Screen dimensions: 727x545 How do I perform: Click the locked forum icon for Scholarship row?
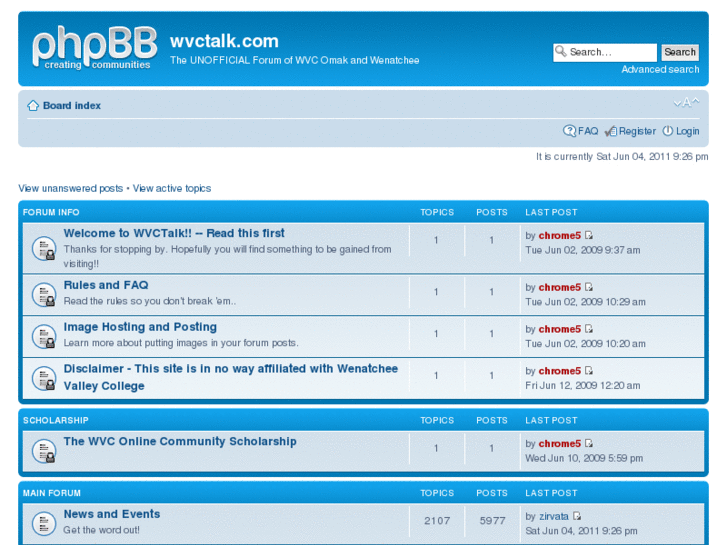coord(44,451)
